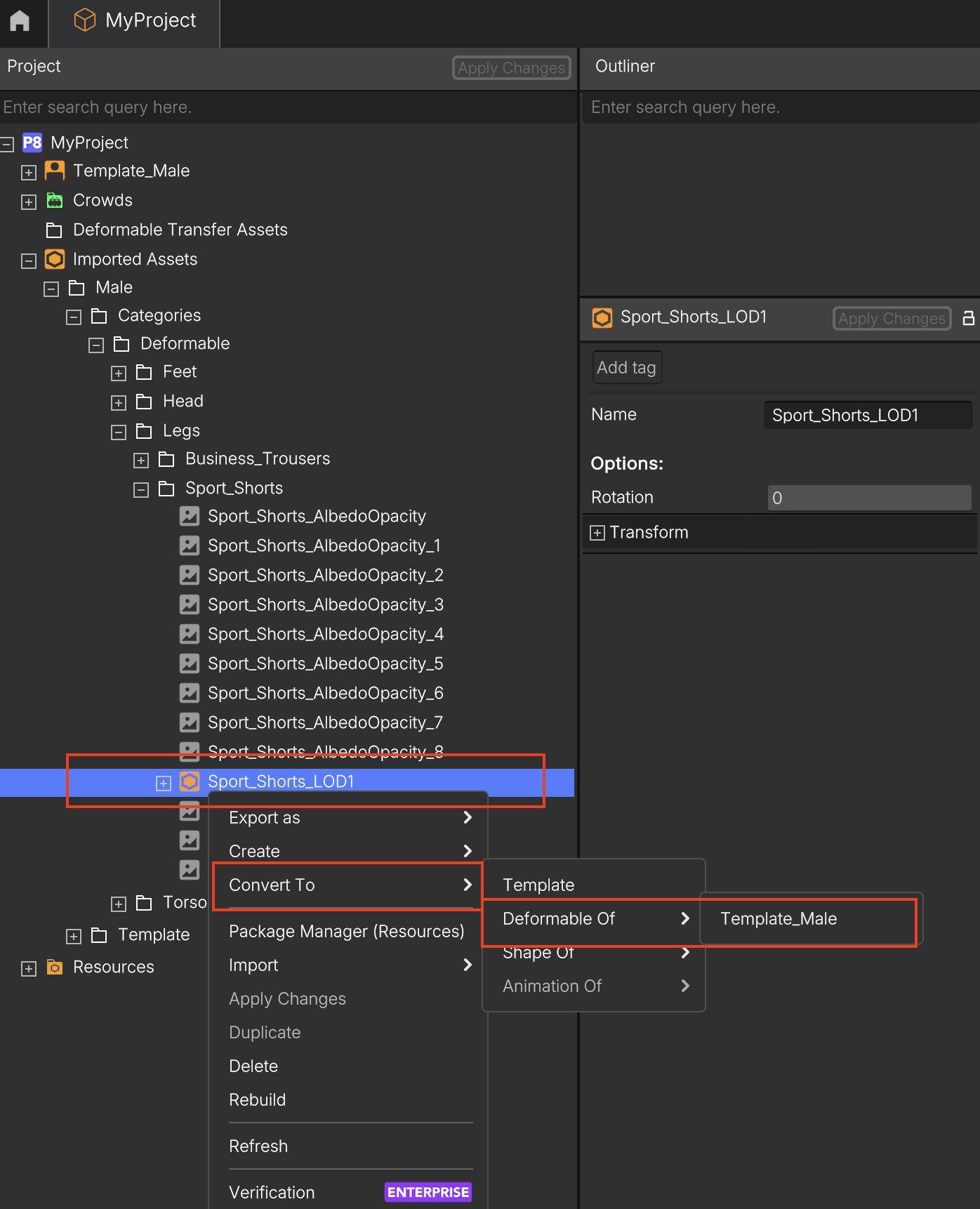Screen dimensions: 980x1209
Task: Click the P8 project icon beside MyProject
Action: 32,143
